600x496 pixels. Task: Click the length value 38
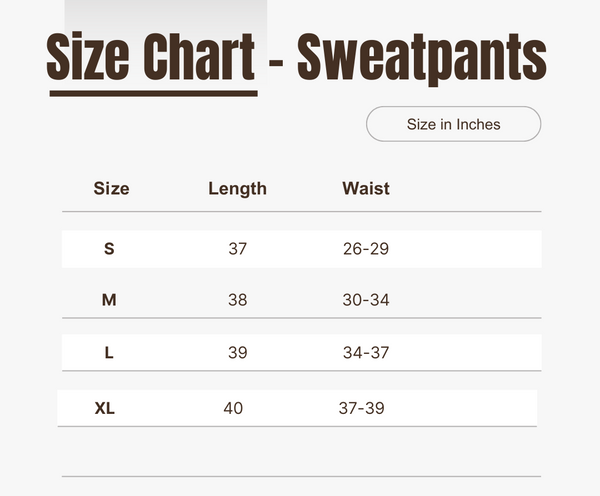[x=237, y=300]
